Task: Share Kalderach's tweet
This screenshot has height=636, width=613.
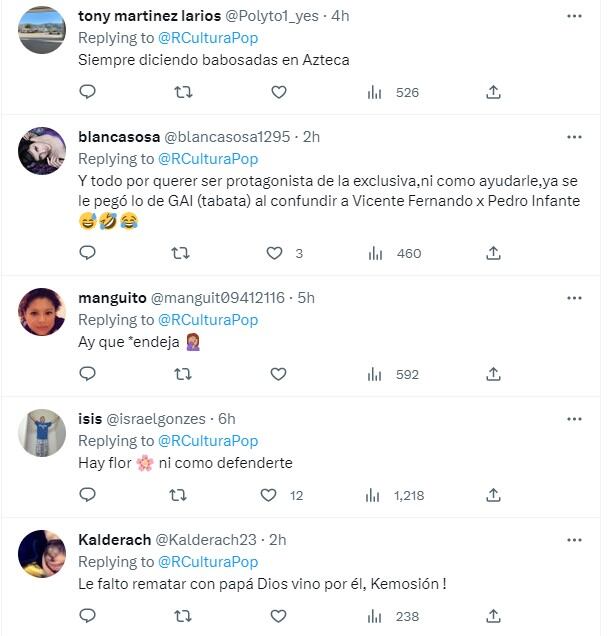Action: coord(493,616)
